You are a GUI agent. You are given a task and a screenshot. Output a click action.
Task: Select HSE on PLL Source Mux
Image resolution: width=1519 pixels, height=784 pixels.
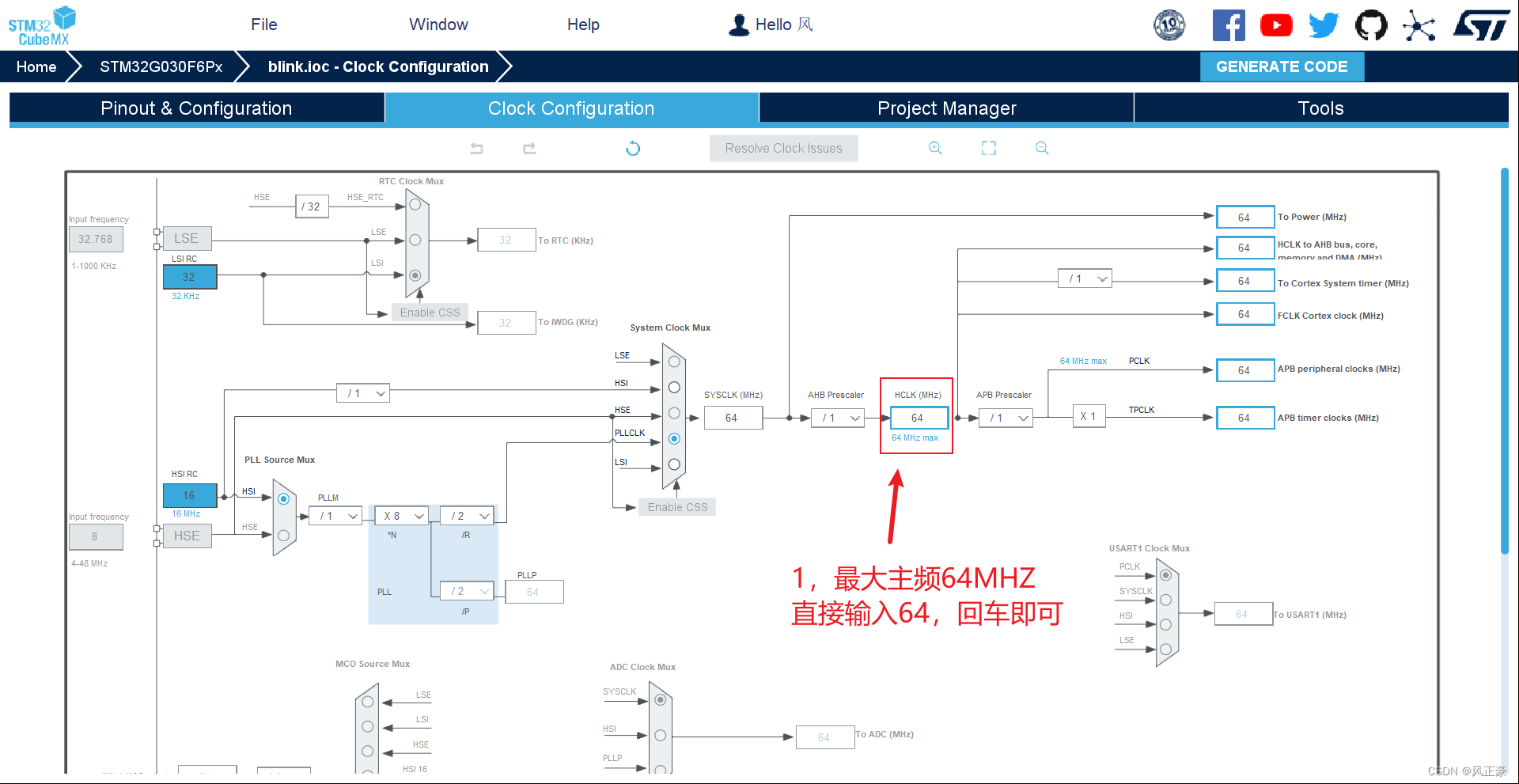(283, 536)
